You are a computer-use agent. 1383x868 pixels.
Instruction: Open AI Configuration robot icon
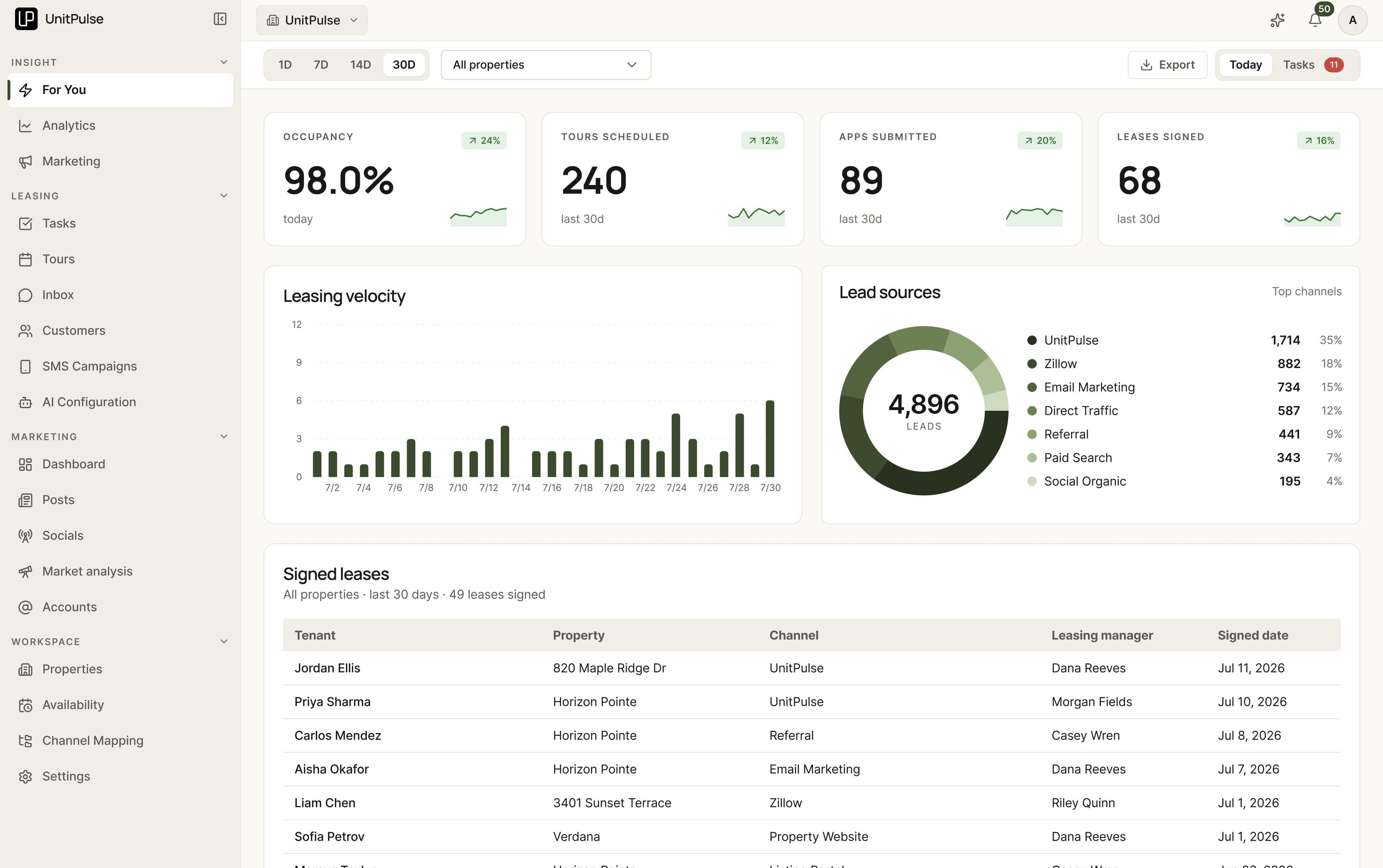click(25, 402)
